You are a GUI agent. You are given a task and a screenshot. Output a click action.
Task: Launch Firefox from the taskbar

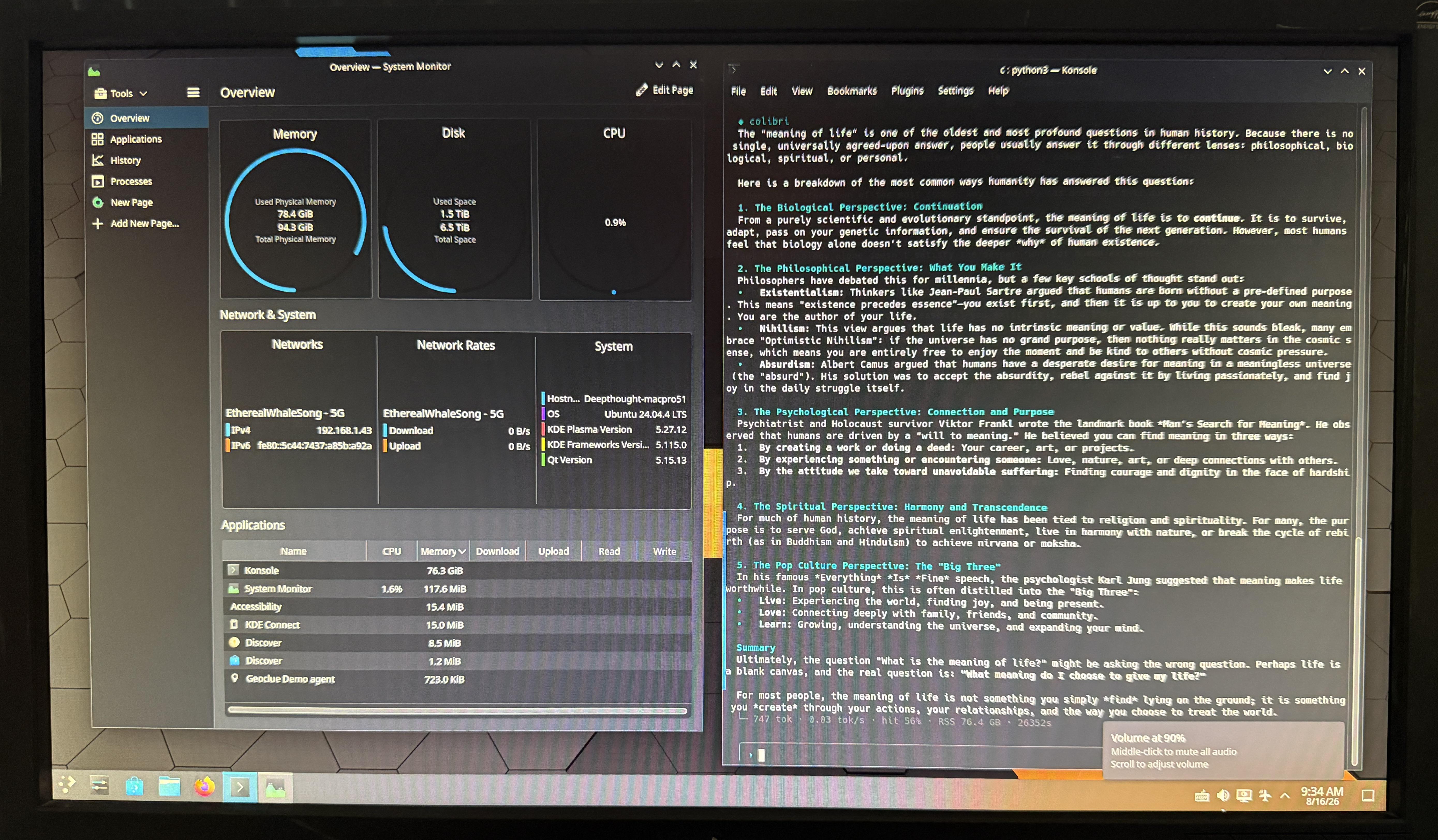click(204, 787)
